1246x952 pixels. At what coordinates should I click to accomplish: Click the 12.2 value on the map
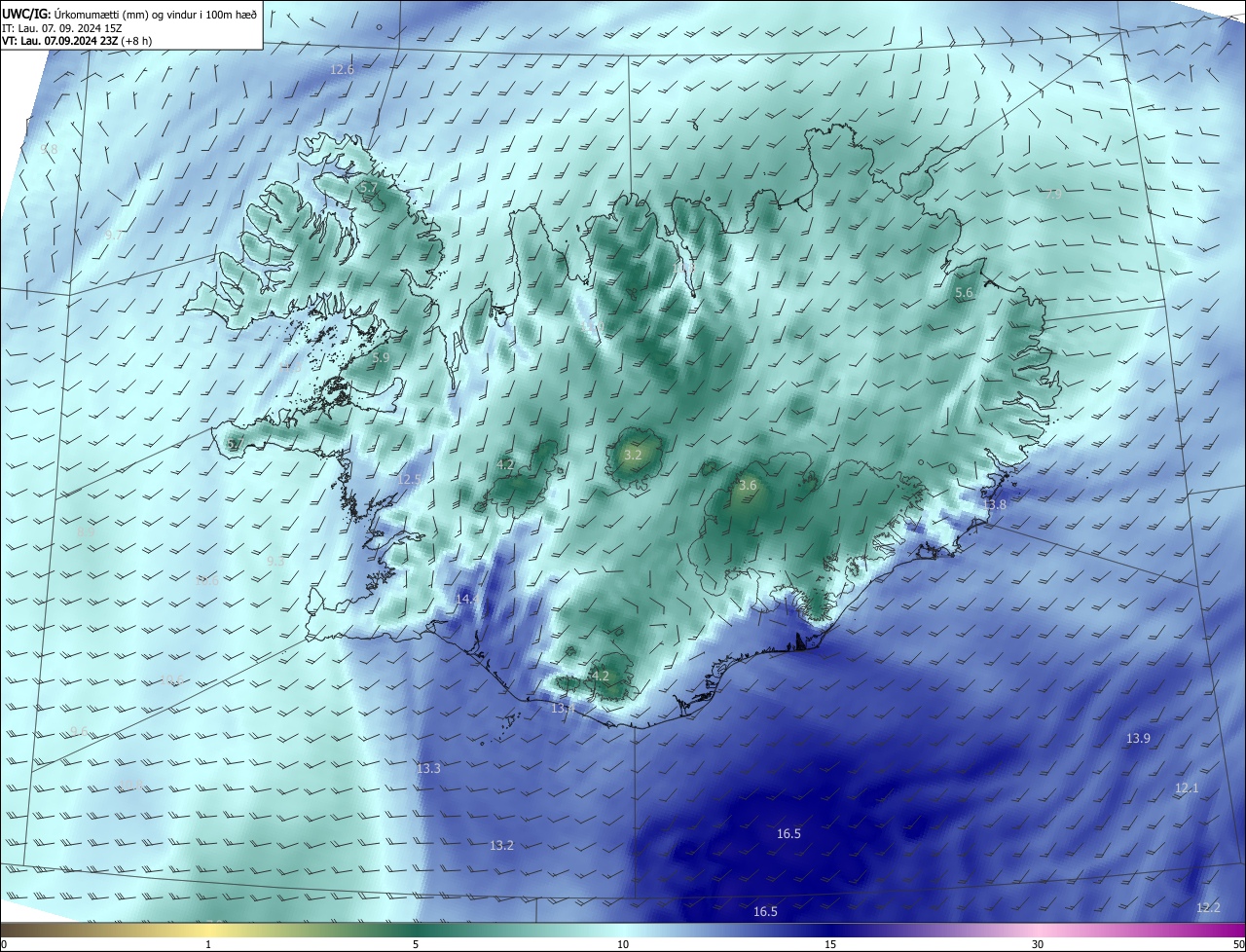(1207, 908)
